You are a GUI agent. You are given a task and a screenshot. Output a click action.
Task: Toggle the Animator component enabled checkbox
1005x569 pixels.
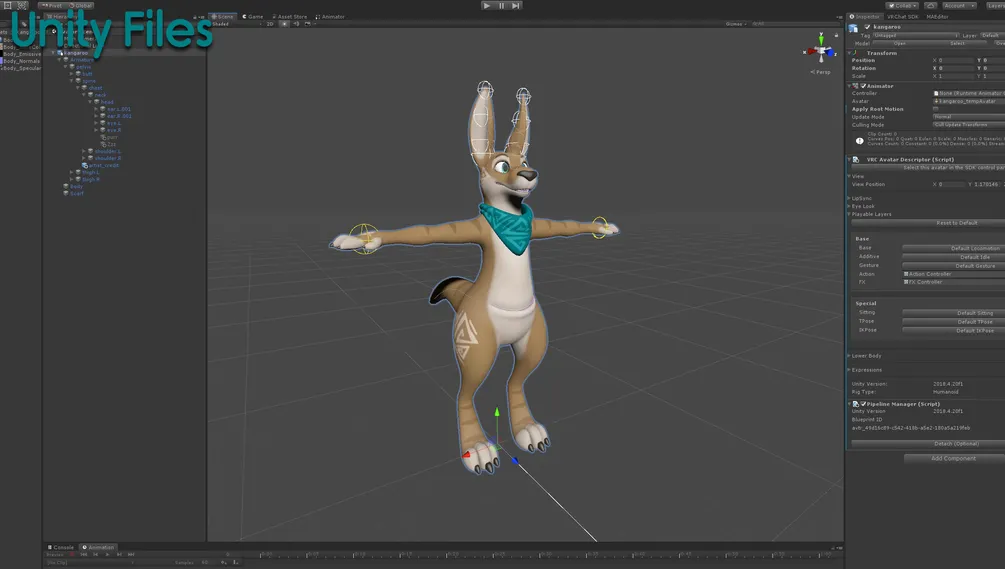(x=863, y=86)
